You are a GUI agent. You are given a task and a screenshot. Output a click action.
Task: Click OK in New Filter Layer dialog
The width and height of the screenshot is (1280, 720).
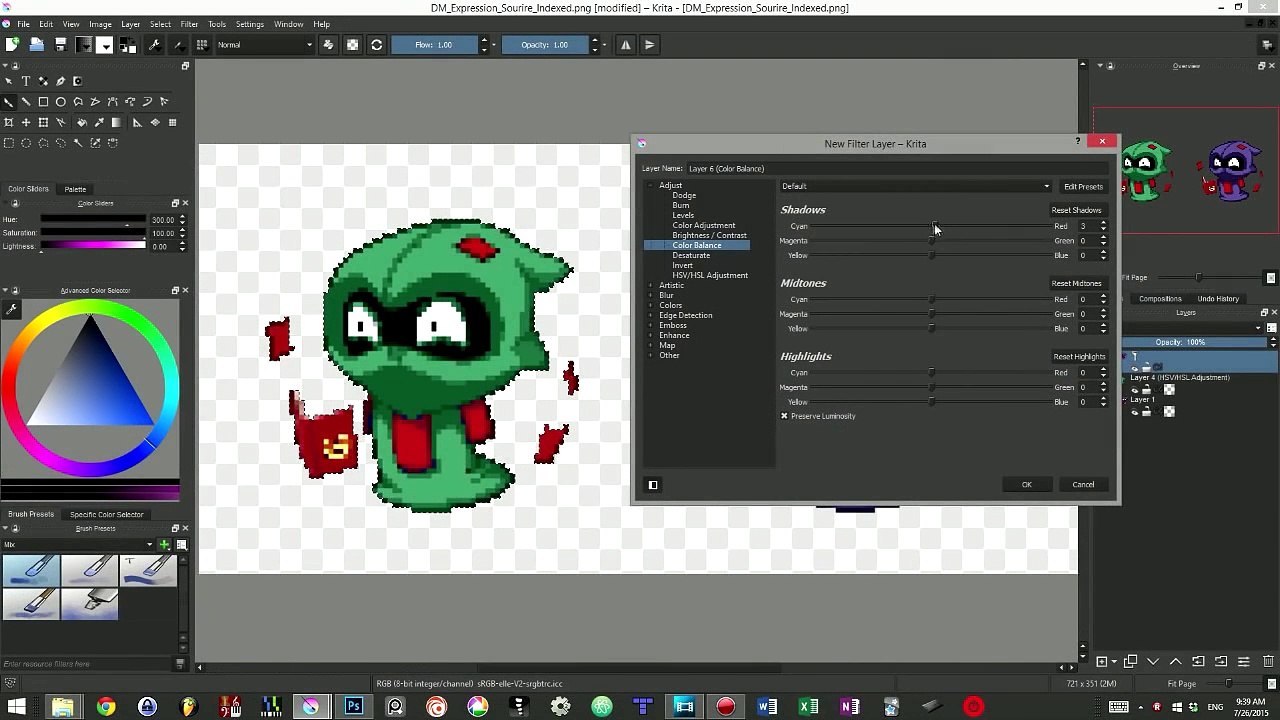(1026, 485)
